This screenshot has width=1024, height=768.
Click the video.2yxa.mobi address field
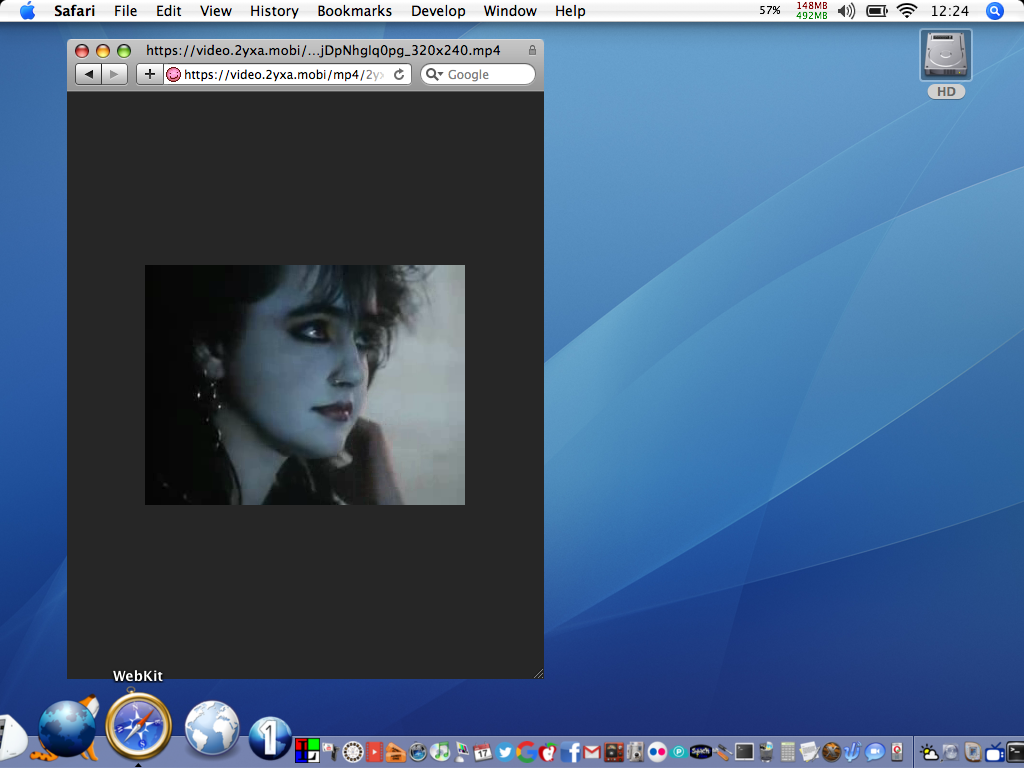(287, 74)
